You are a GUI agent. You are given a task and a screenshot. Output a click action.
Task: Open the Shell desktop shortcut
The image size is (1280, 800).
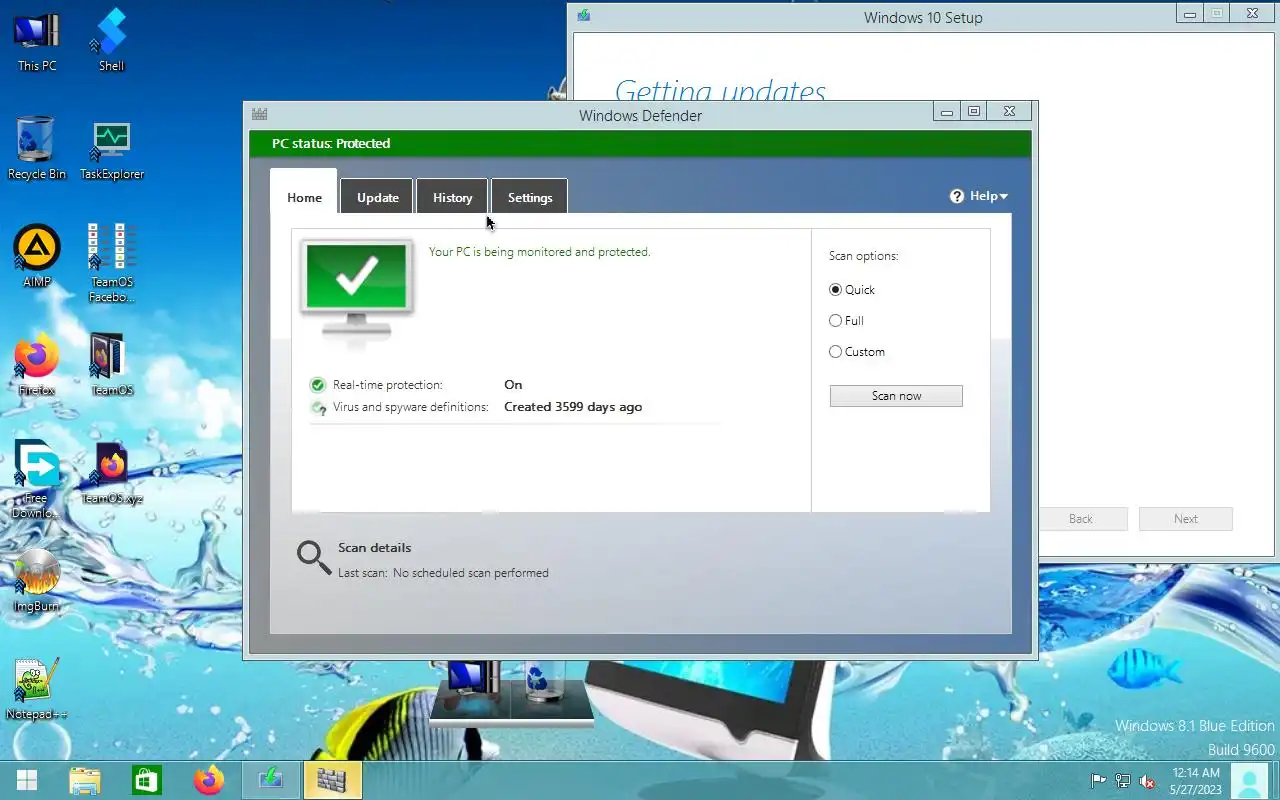click(111, 40)
